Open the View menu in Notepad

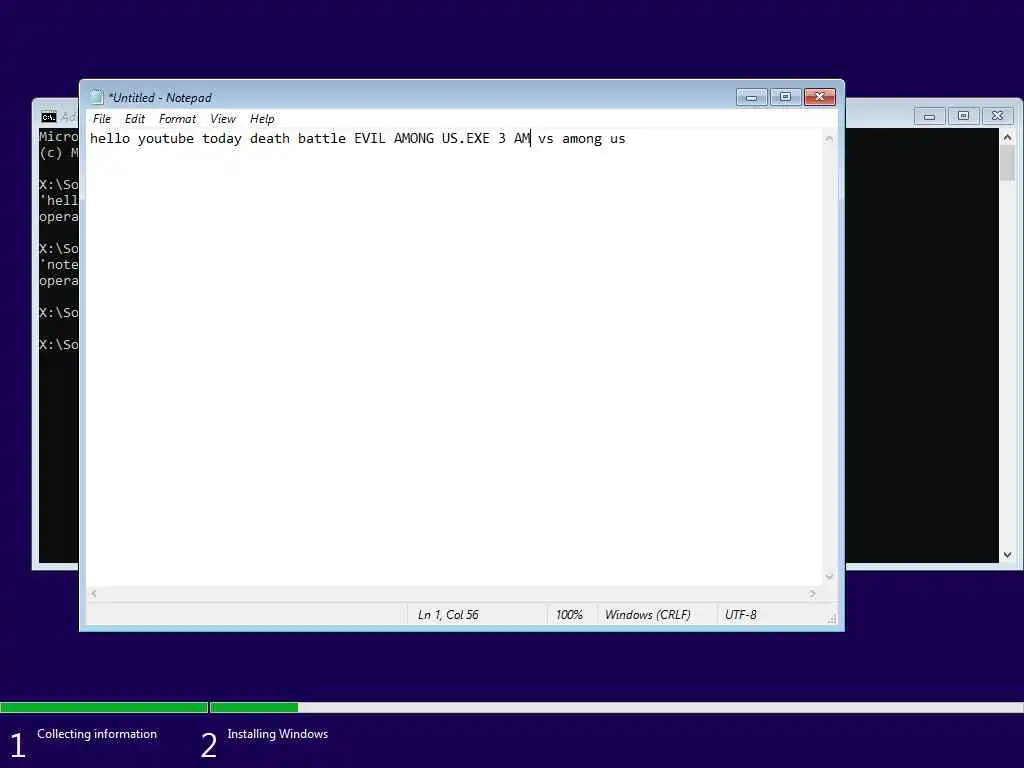click(x=223, y=119)
